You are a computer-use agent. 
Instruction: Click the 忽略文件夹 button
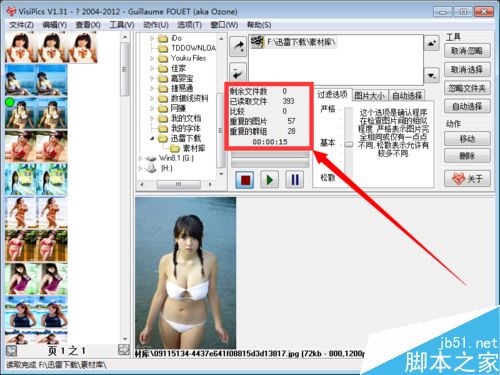[467, 88]
